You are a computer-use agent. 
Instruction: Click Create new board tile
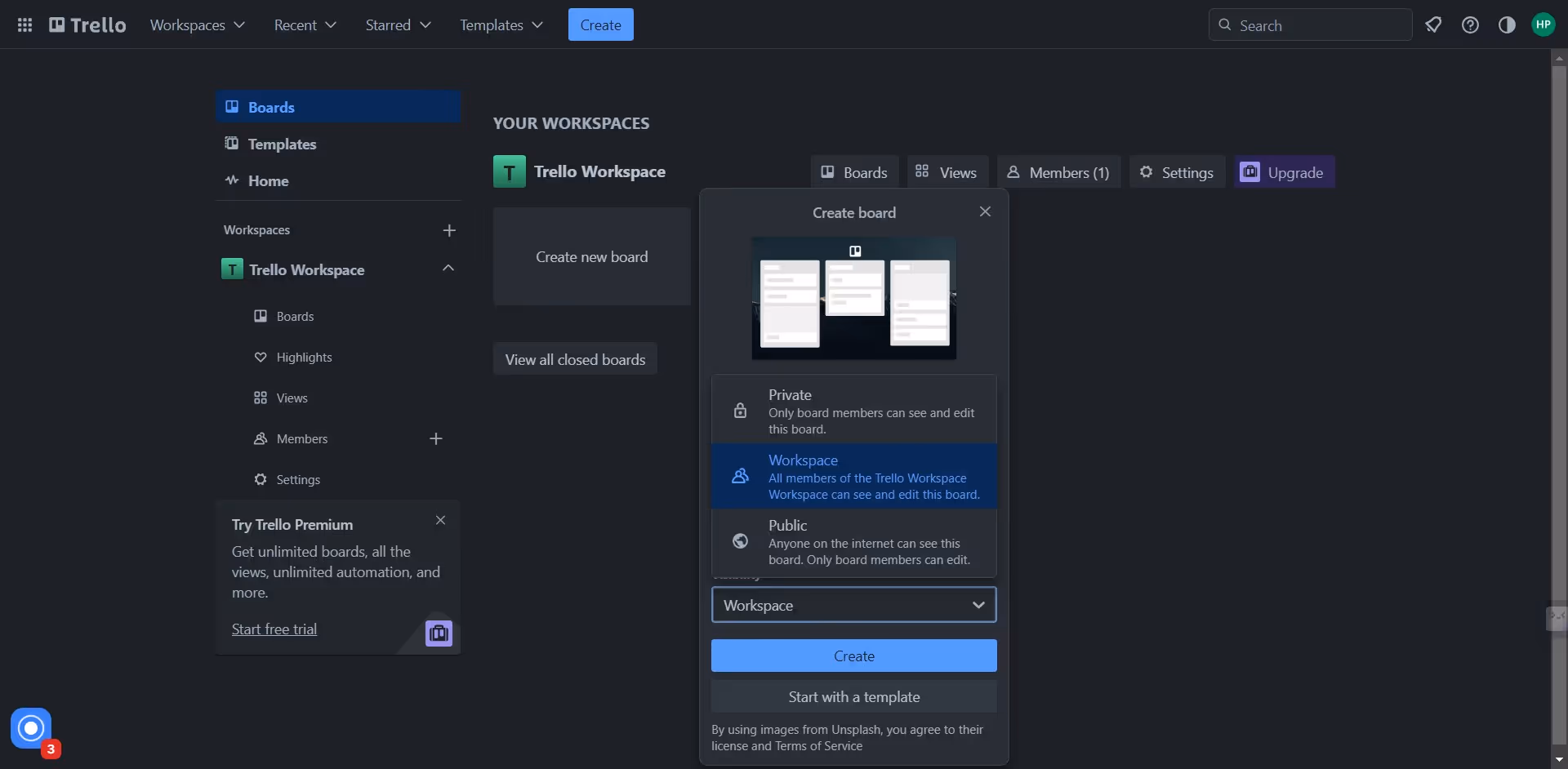[591, 256]
